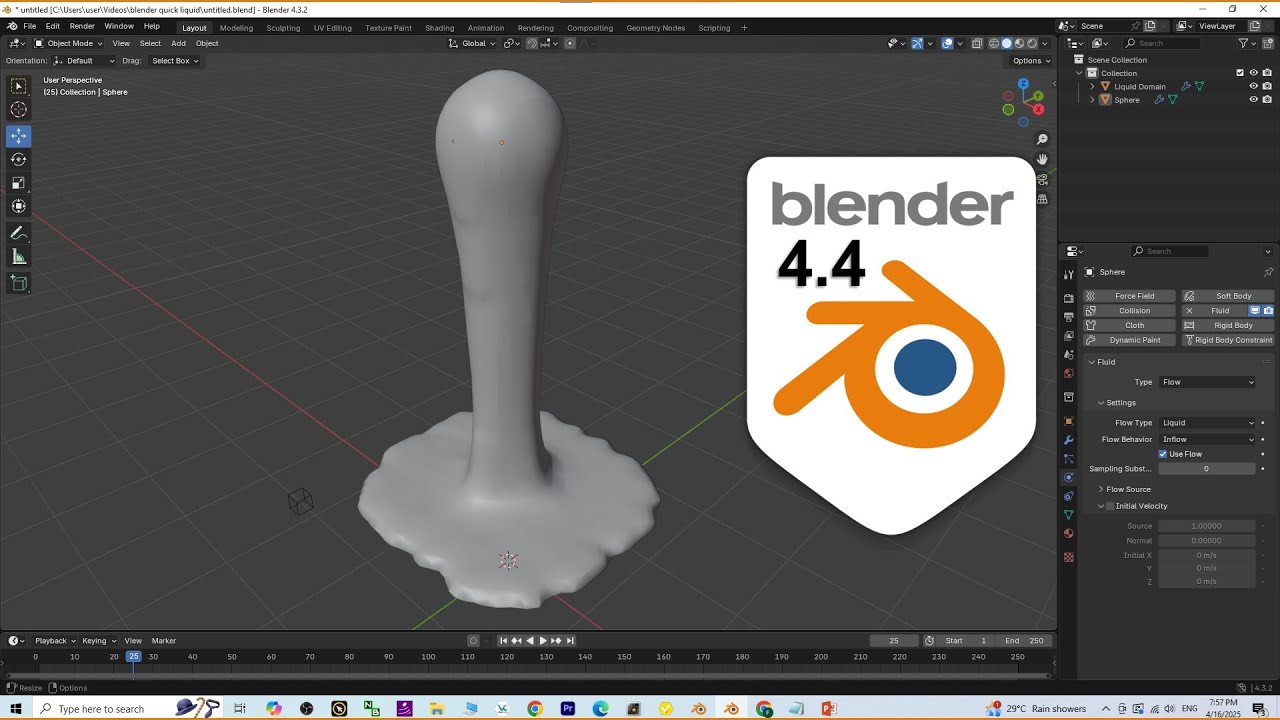
Task: Open the Tool properties tab
Action: 1069,273
